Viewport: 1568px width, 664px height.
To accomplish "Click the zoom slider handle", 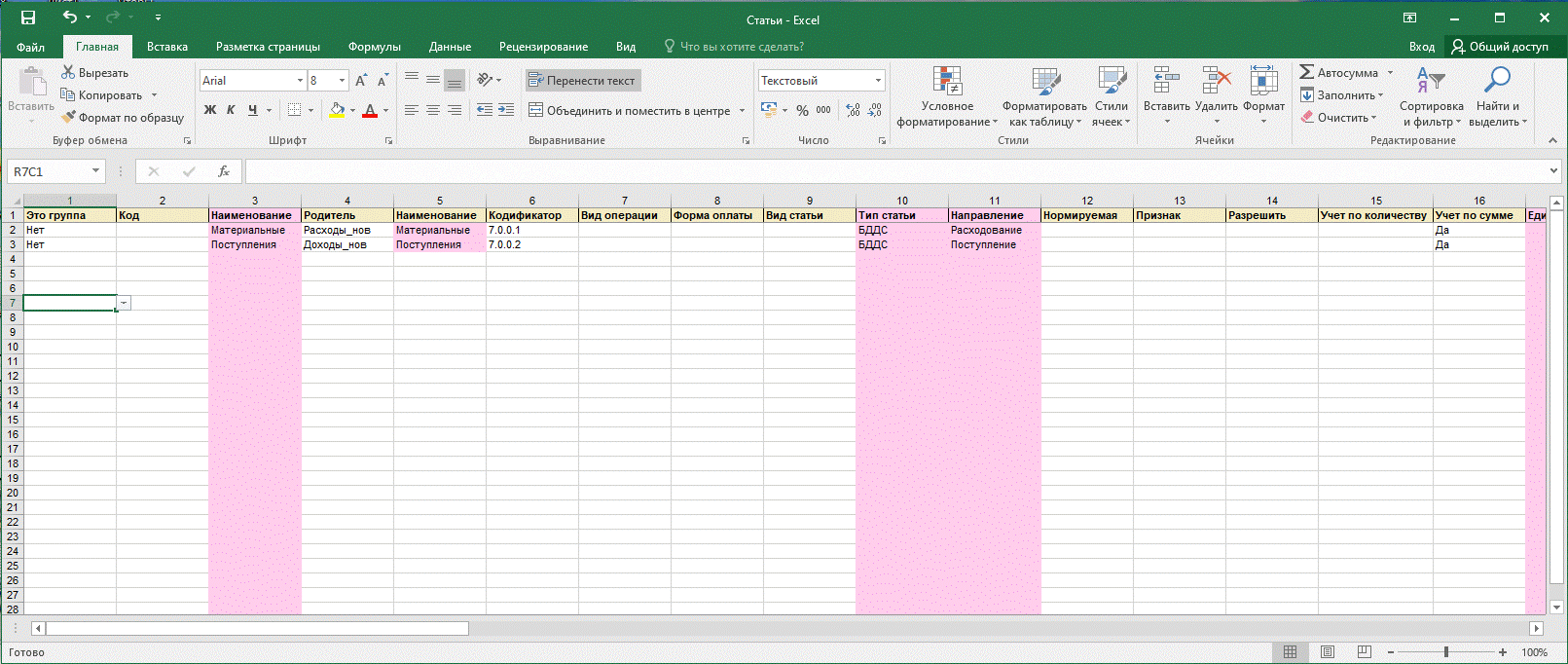I will [1446, 652].
